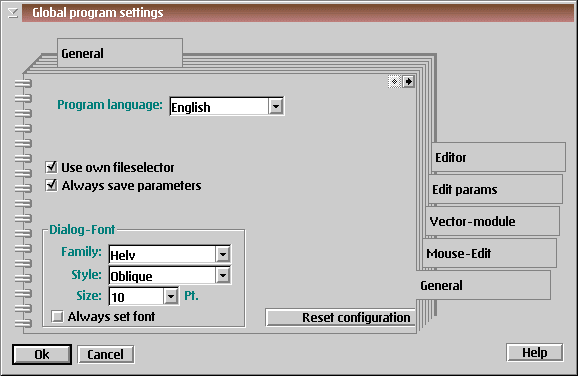
Task: Switch to the Mouse-Edit tab
Action: (x=490, y=253)
